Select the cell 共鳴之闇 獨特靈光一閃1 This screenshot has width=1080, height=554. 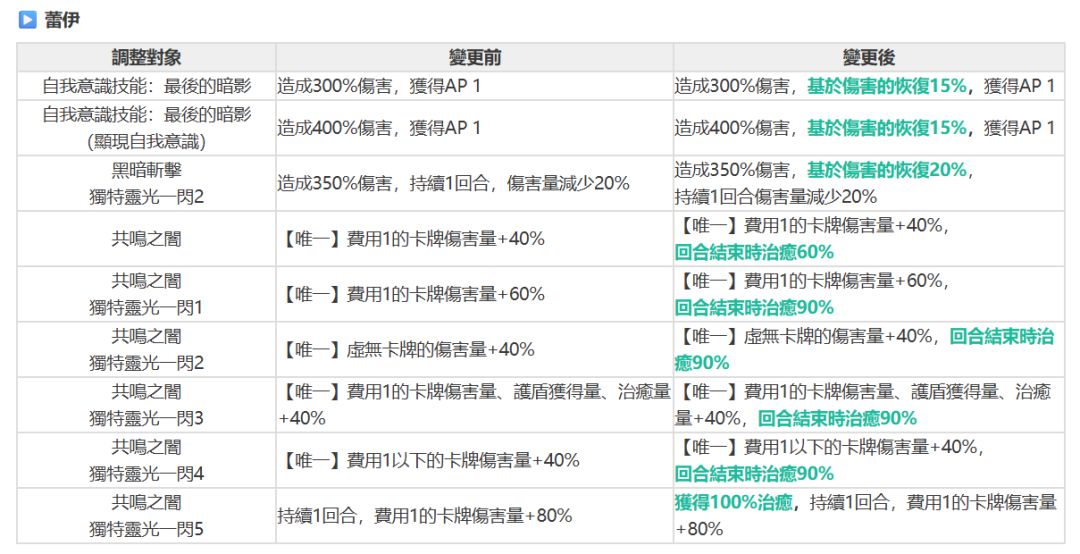point(146,294)
